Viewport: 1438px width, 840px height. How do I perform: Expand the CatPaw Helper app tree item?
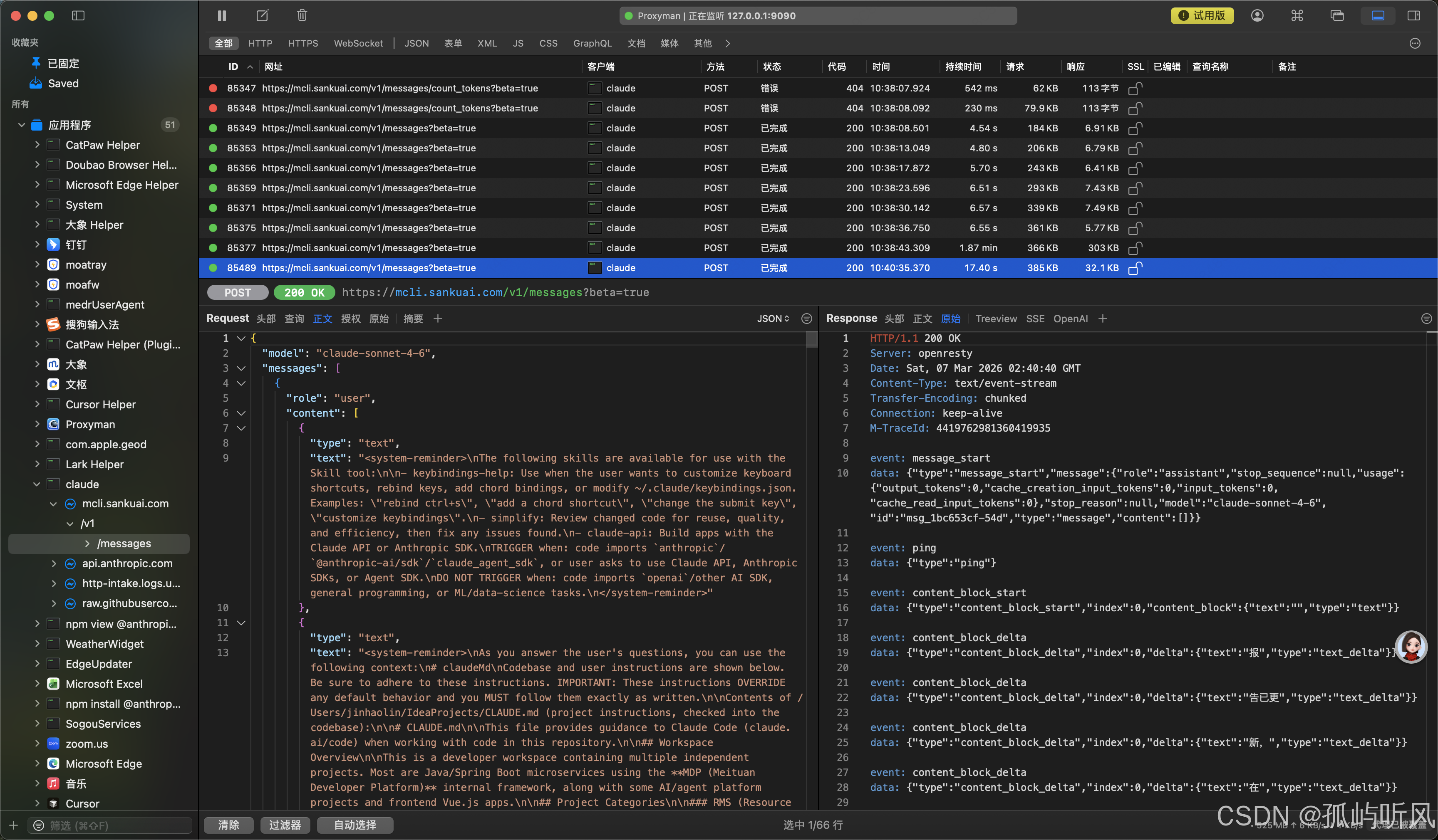click(x=37, y=145)
